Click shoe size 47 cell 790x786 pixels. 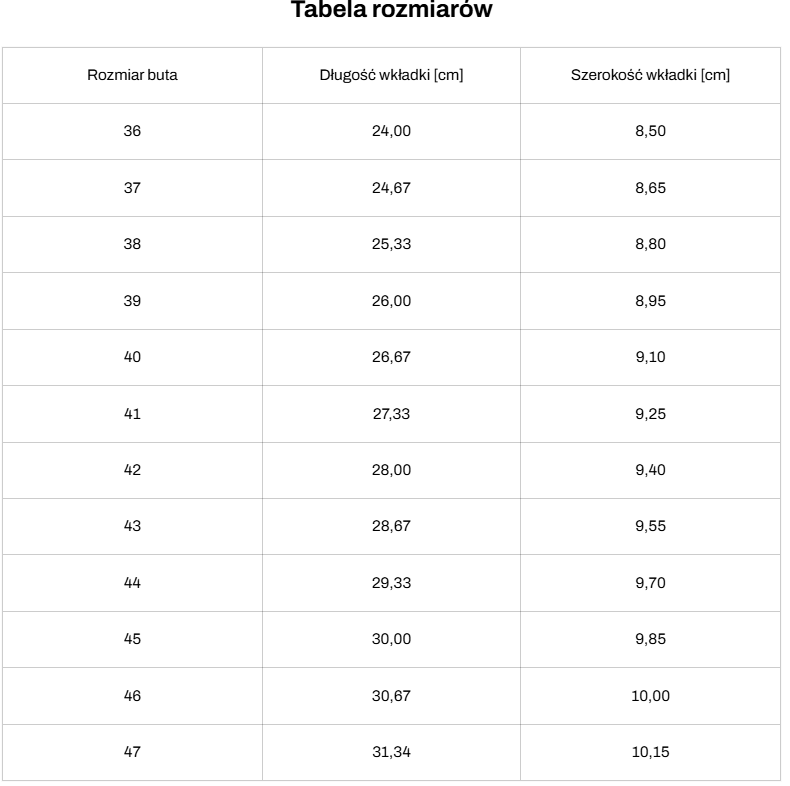(x=133, y=752)
